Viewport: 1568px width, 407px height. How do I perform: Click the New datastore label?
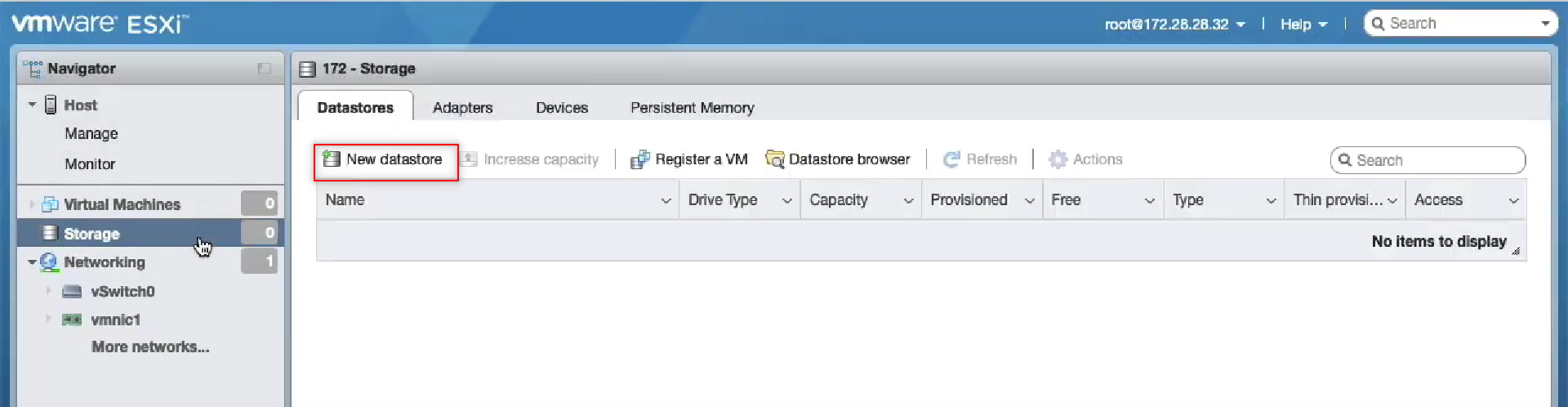[394, 159]
